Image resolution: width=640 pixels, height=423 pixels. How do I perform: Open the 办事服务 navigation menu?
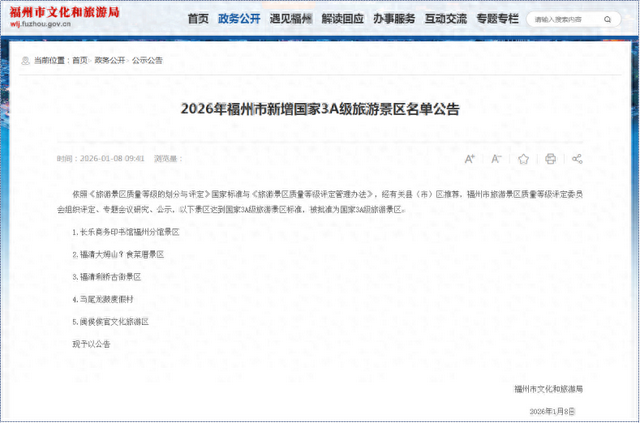(394, 19)
